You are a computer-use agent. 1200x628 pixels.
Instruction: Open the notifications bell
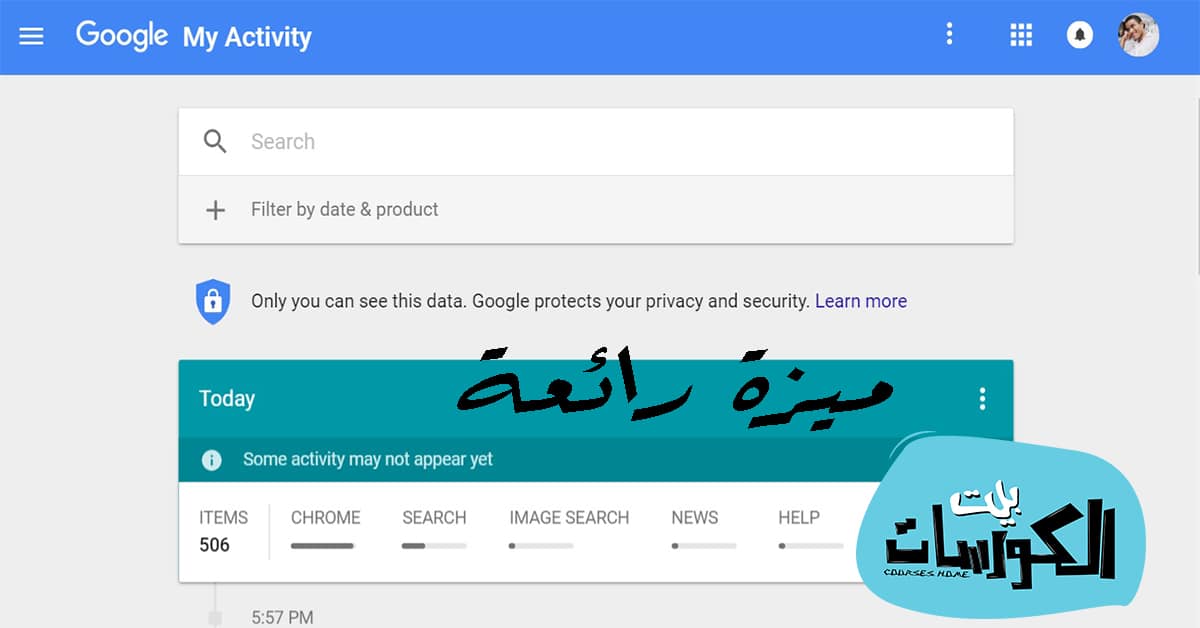[1079, 36]
